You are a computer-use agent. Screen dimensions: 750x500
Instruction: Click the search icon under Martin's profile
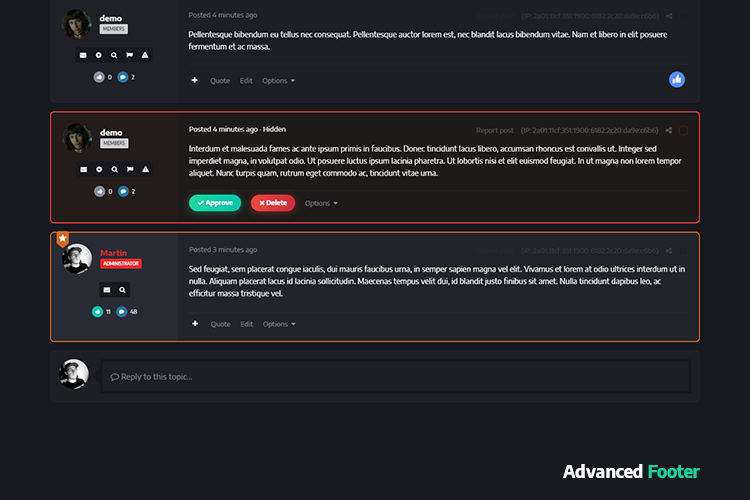coord(122,290)
